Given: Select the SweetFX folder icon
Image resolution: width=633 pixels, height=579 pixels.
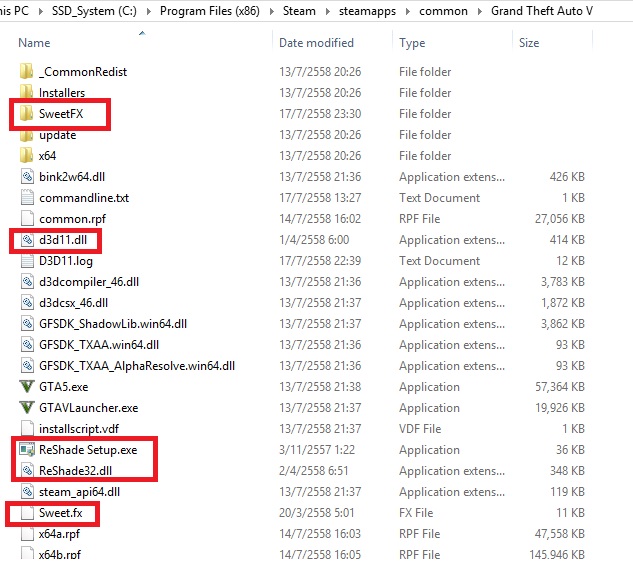Looking at the screenshot, I should click(27, 113).
